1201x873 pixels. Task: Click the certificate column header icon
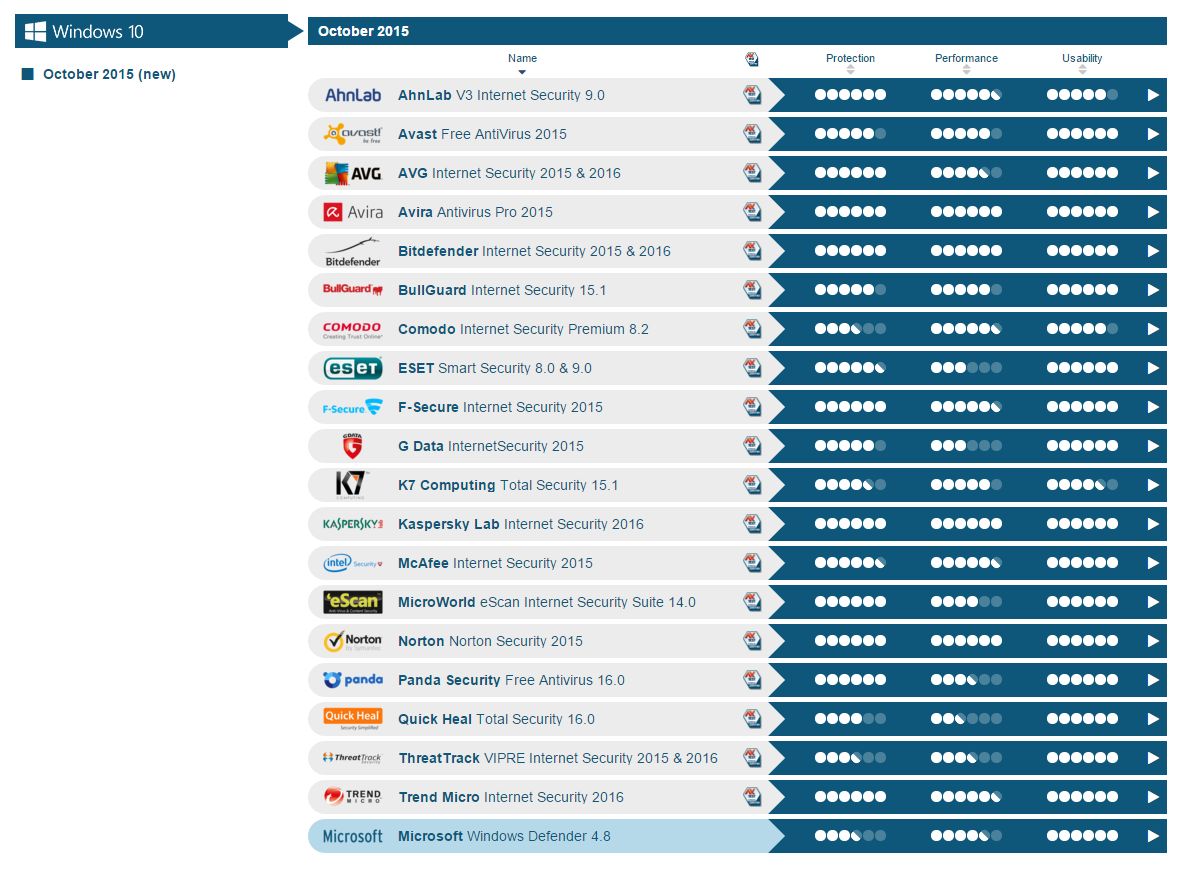[x=752, y=60]
